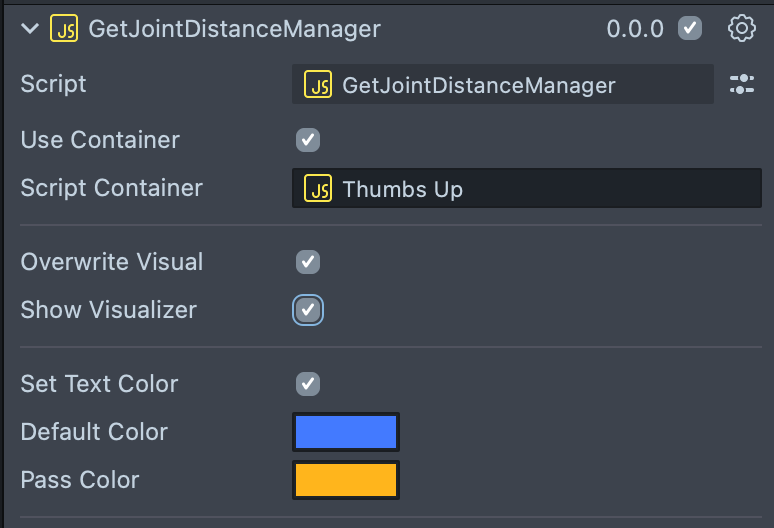Viewport: 774px width, 528px height.
Task: Click JS icon beside Thumbs Up
Action: [x=318, y=188]
